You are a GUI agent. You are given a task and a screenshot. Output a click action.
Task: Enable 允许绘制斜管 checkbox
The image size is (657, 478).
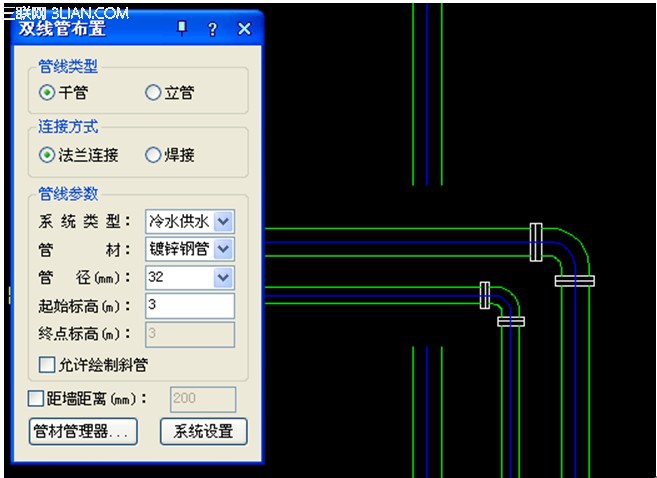coord(47,364)
